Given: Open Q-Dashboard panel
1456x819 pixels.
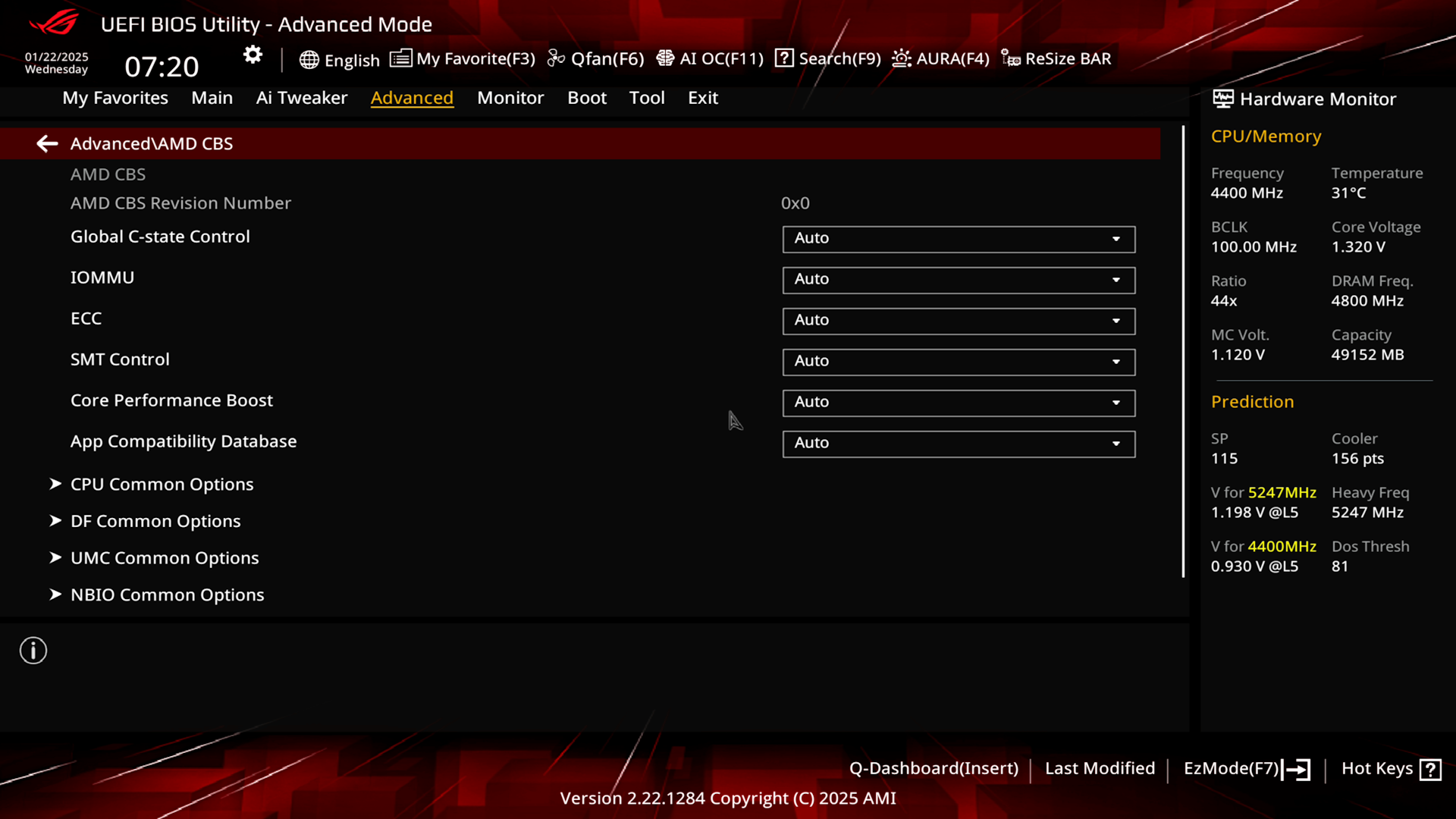Looking at the screenshot, I should click(933, 768).
